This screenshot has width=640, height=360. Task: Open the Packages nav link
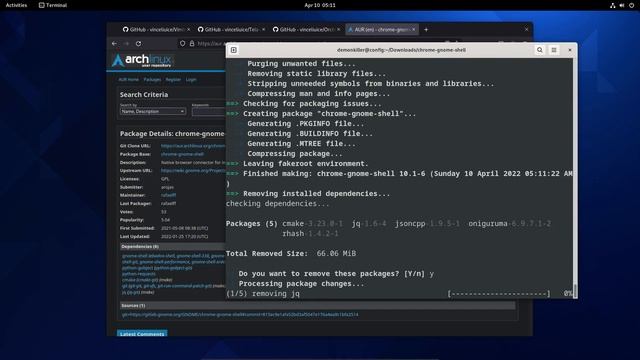[x=152, y=80]
